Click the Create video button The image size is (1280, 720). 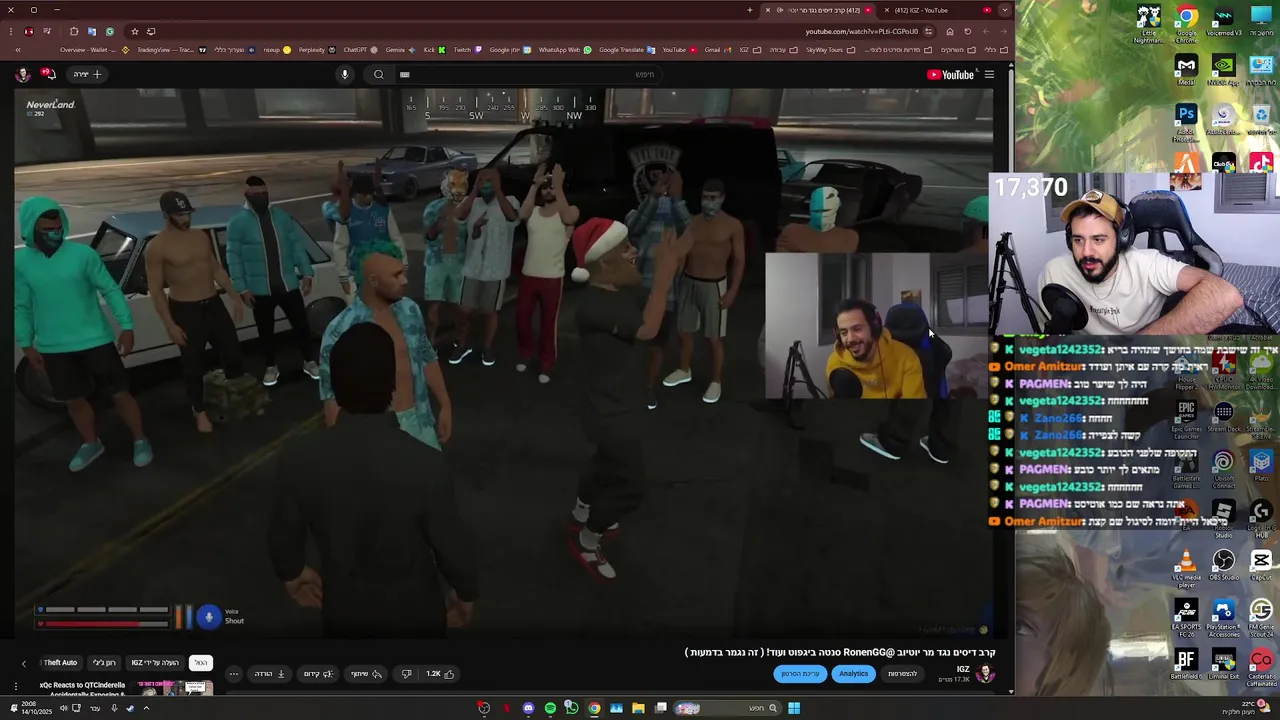point(87,74)
